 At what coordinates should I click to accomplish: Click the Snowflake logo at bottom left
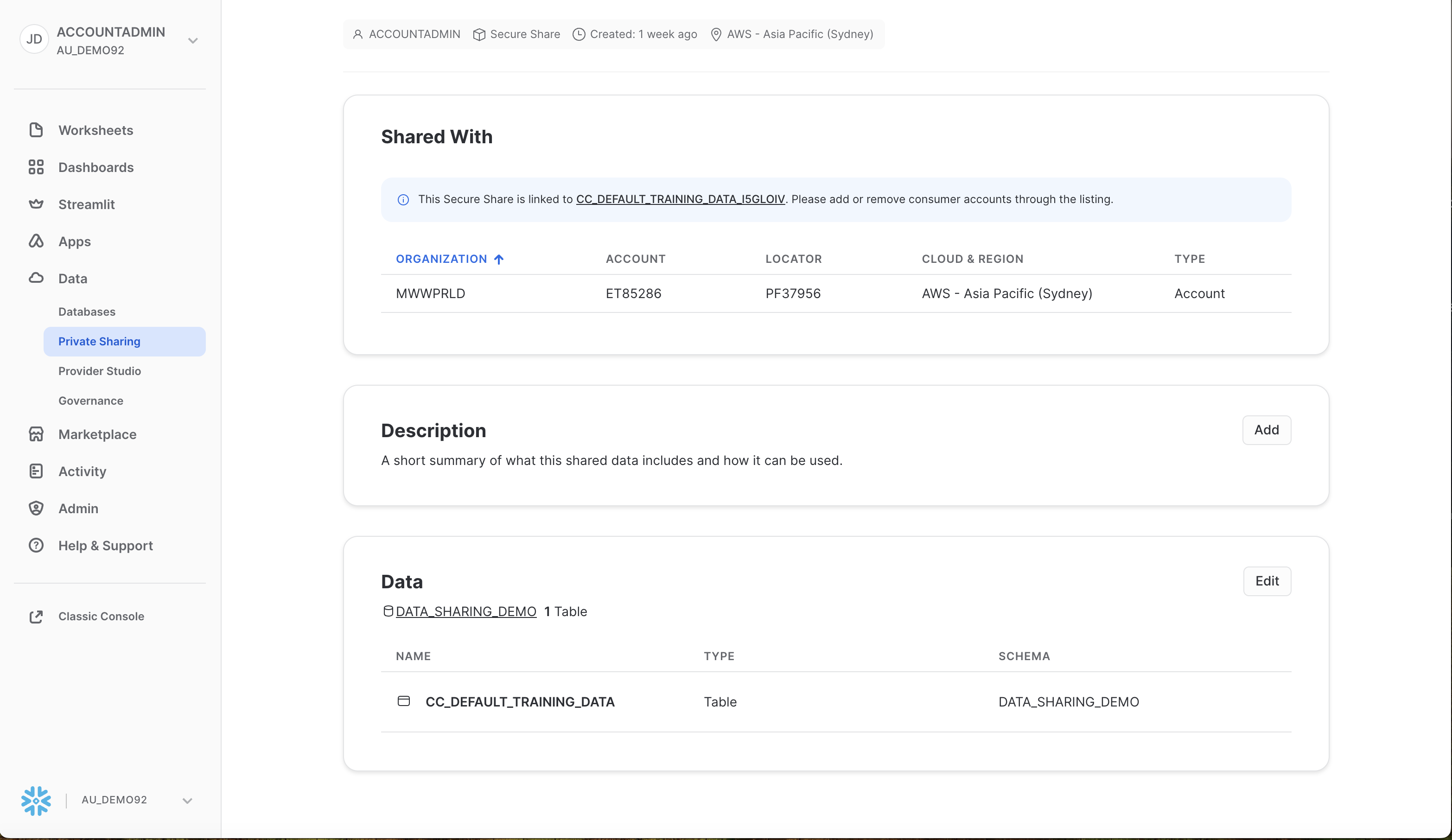tap(36, 800)
